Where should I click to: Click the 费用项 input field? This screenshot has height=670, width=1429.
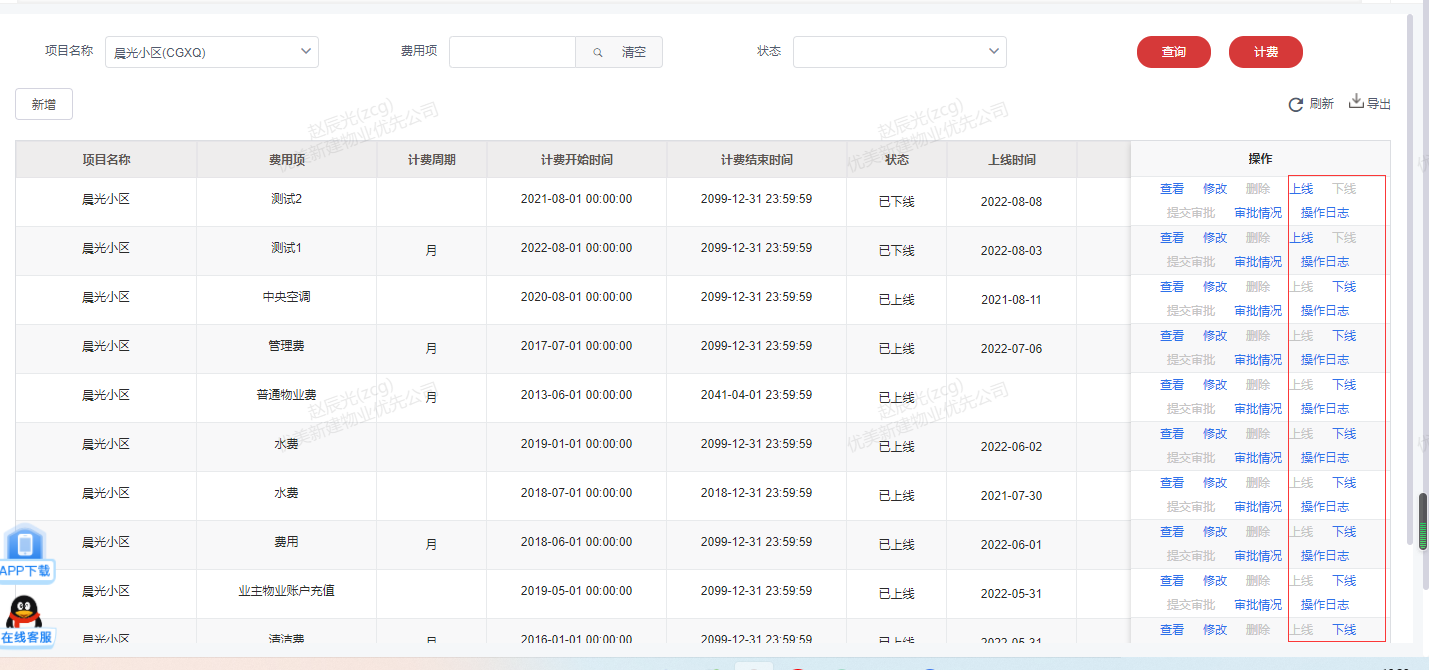pyautogui.click(x=512, y=52)
